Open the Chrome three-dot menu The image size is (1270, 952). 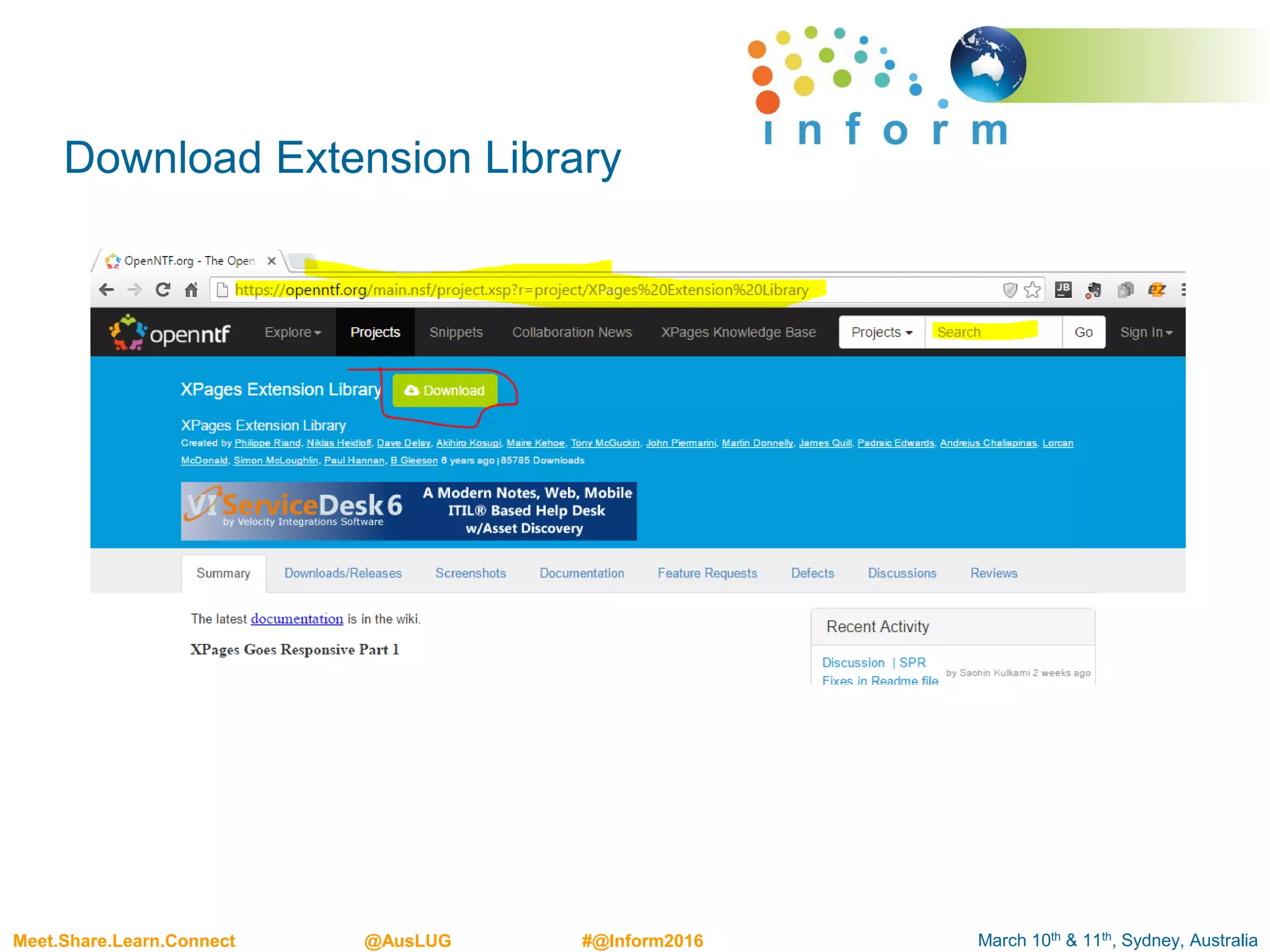click(1183, 289)
